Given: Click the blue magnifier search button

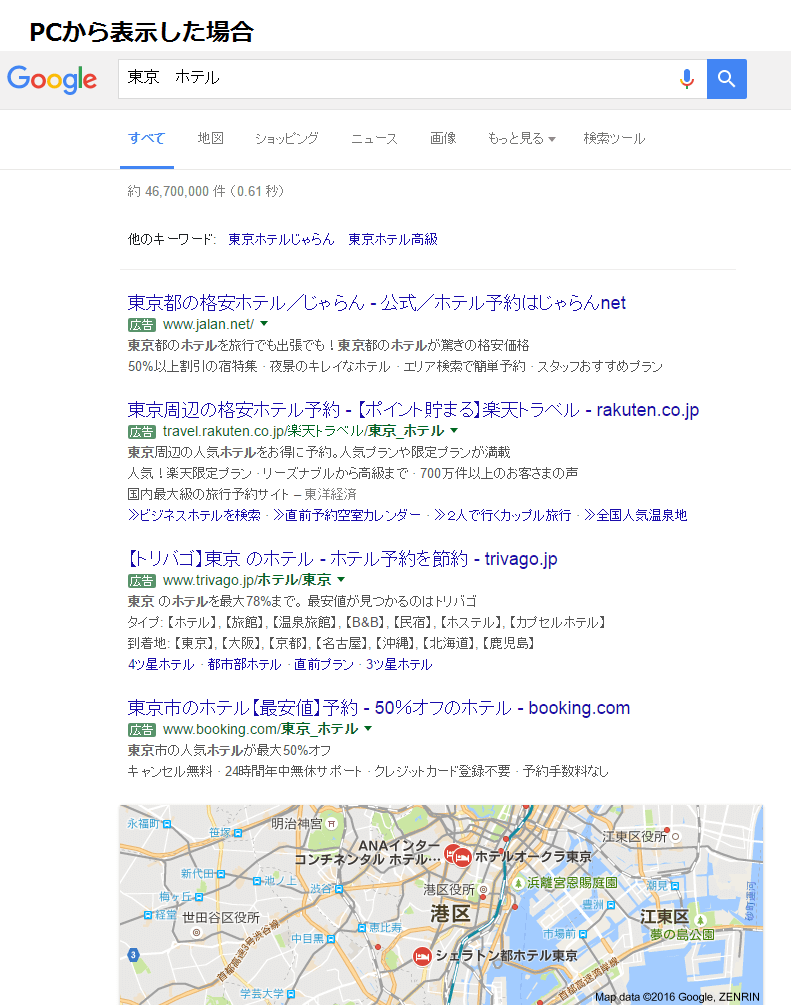Looking at the screenshot, I should click(x=726, y=79).
